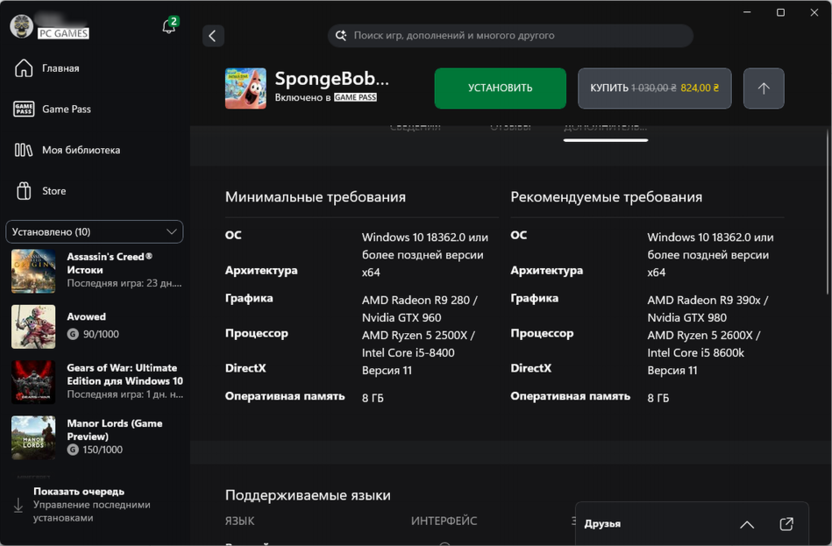Open the Store section
The height and width of the screenshot is (546, 832).
(x=54, y=191)
